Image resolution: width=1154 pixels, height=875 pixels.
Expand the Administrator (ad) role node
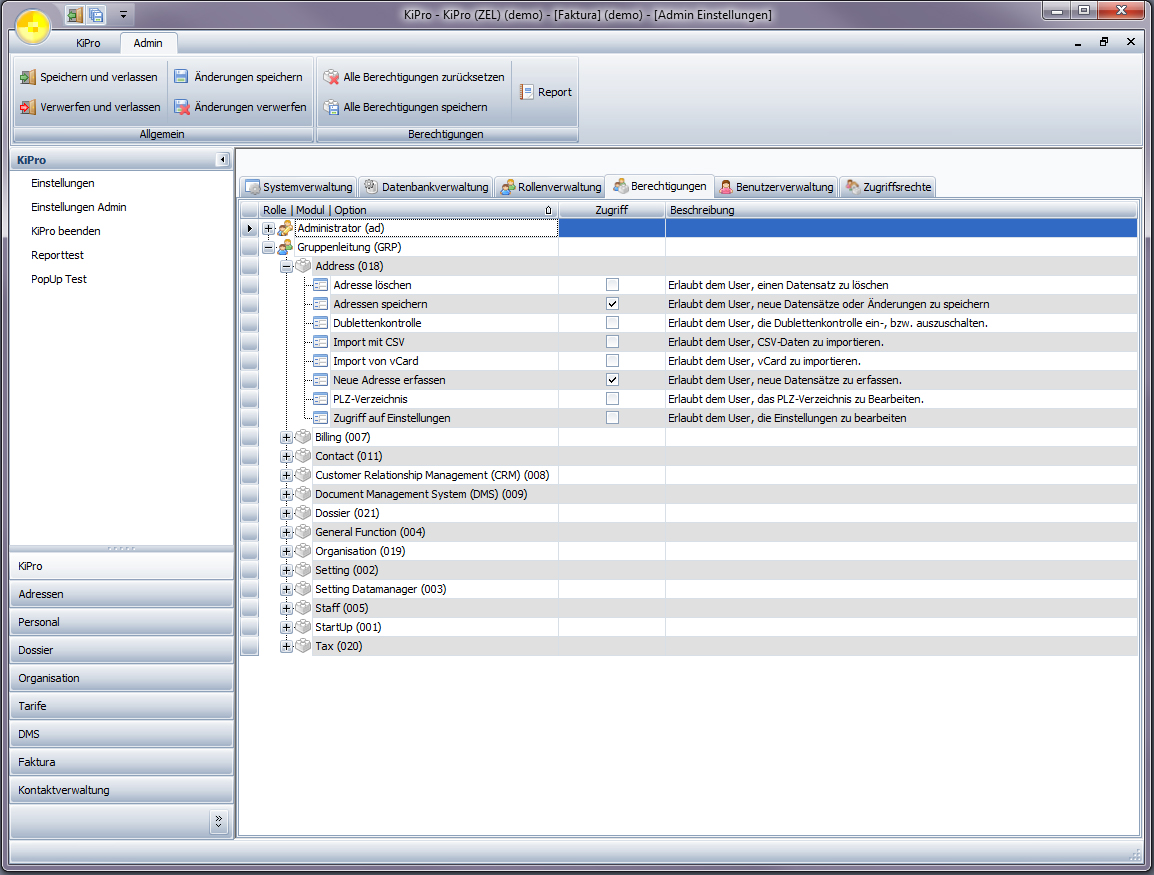tap(268, 229)
